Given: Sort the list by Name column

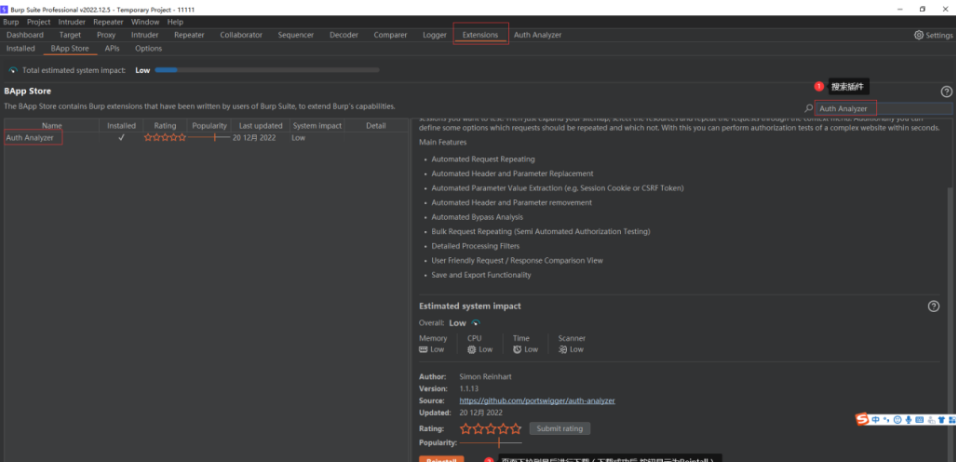Looking at the screenshot, I should 52,126.
